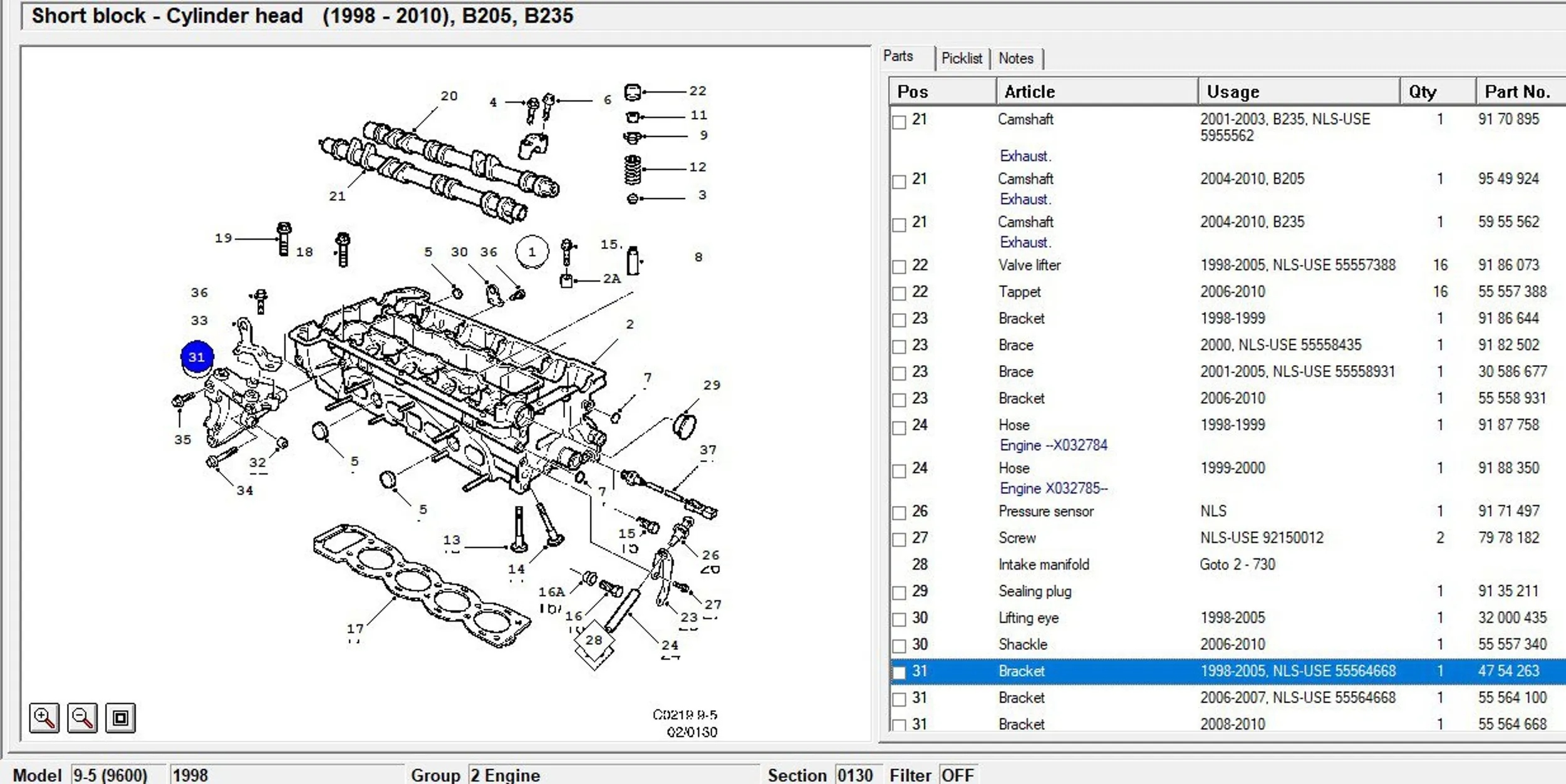
Task: Open the Notes tab
Action: click(x=1015, y=58)
